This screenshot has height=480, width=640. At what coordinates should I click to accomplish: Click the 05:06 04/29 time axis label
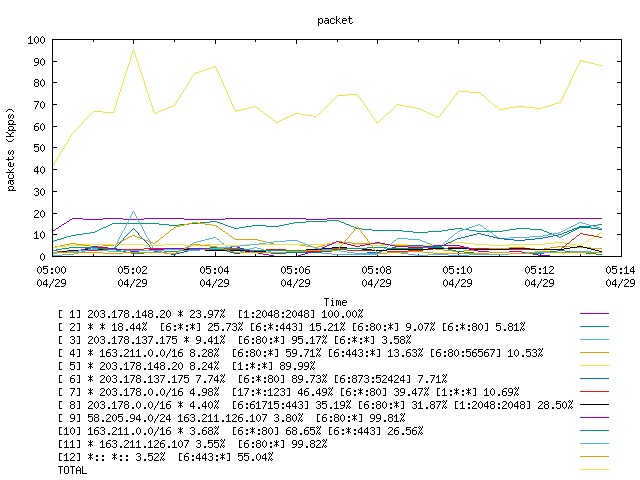pyautogui.click(x=295, y=277)
